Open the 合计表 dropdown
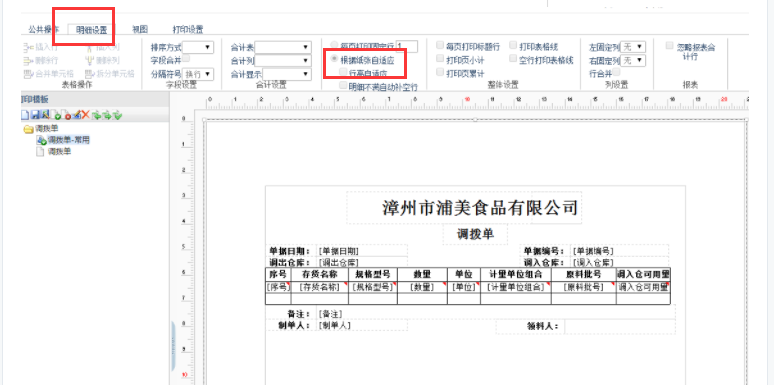The width and height of the screenshot is (774, 385). point(283,47)
